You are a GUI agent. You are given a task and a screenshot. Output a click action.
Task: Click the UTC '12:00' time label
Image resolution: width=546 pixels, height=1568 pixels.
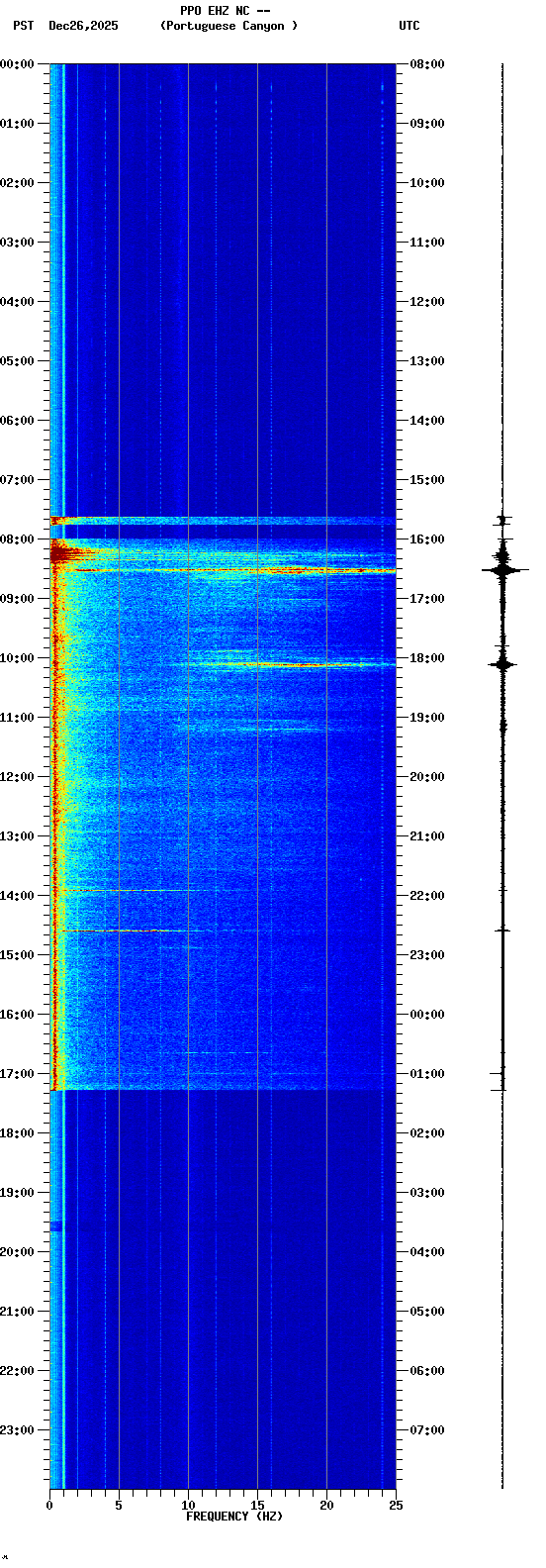point(427,302)
